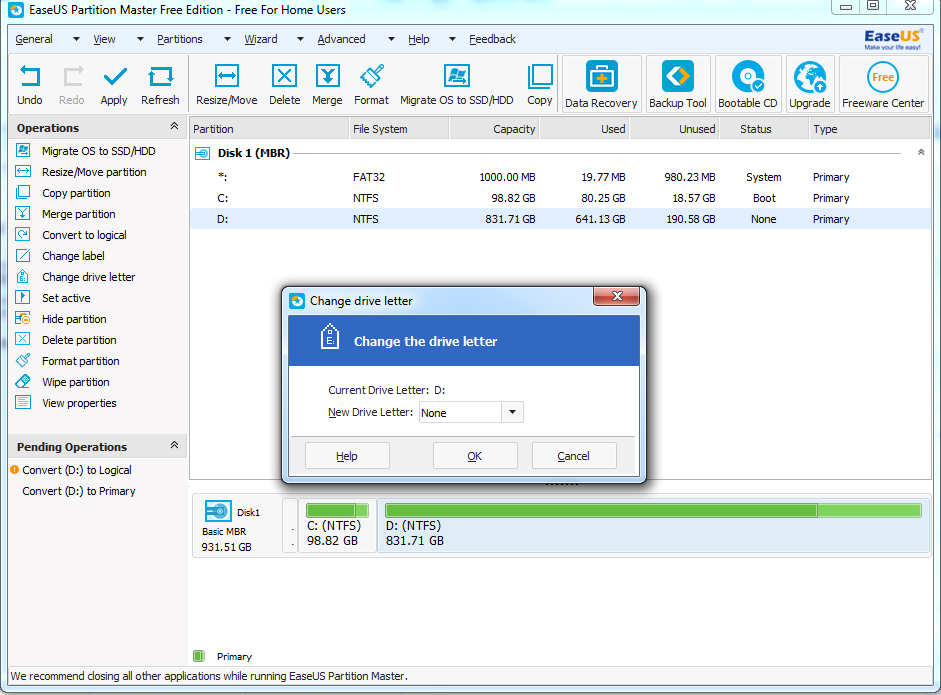Open the dropdown arrow next to View

(x=140, y=39)
